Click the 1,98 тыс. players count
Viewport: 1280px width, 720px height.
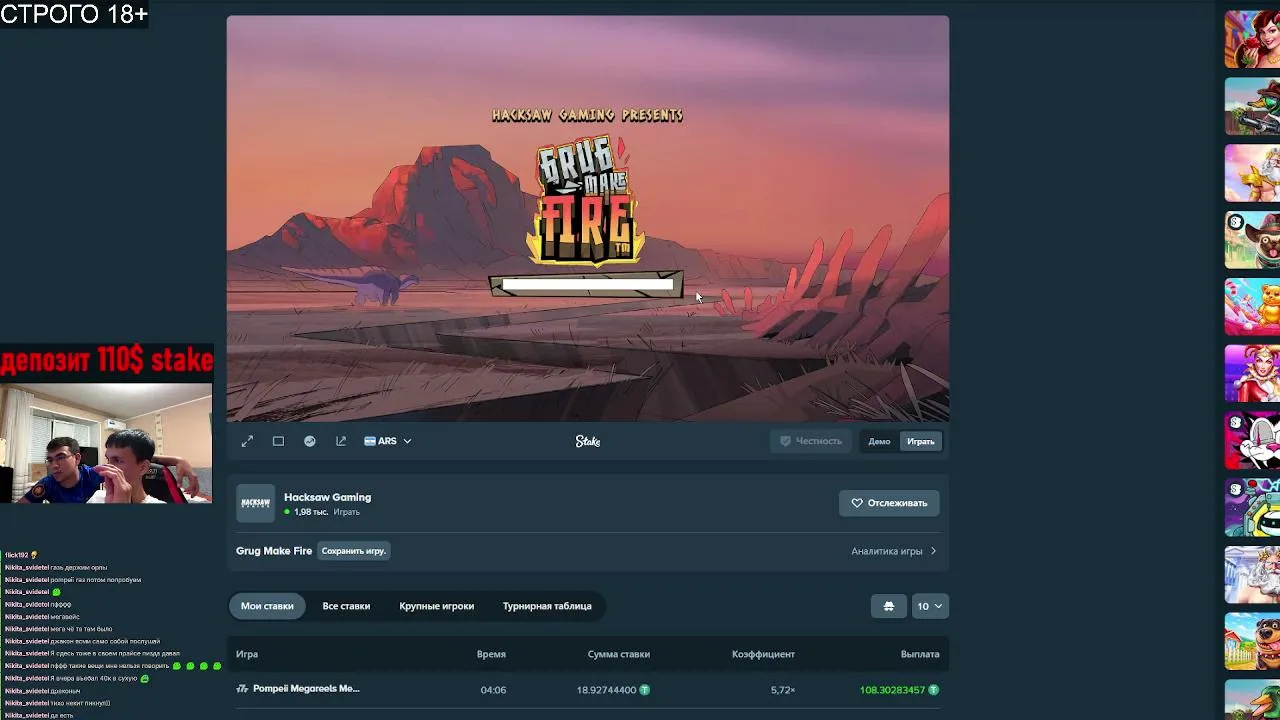tap(310, 512)
